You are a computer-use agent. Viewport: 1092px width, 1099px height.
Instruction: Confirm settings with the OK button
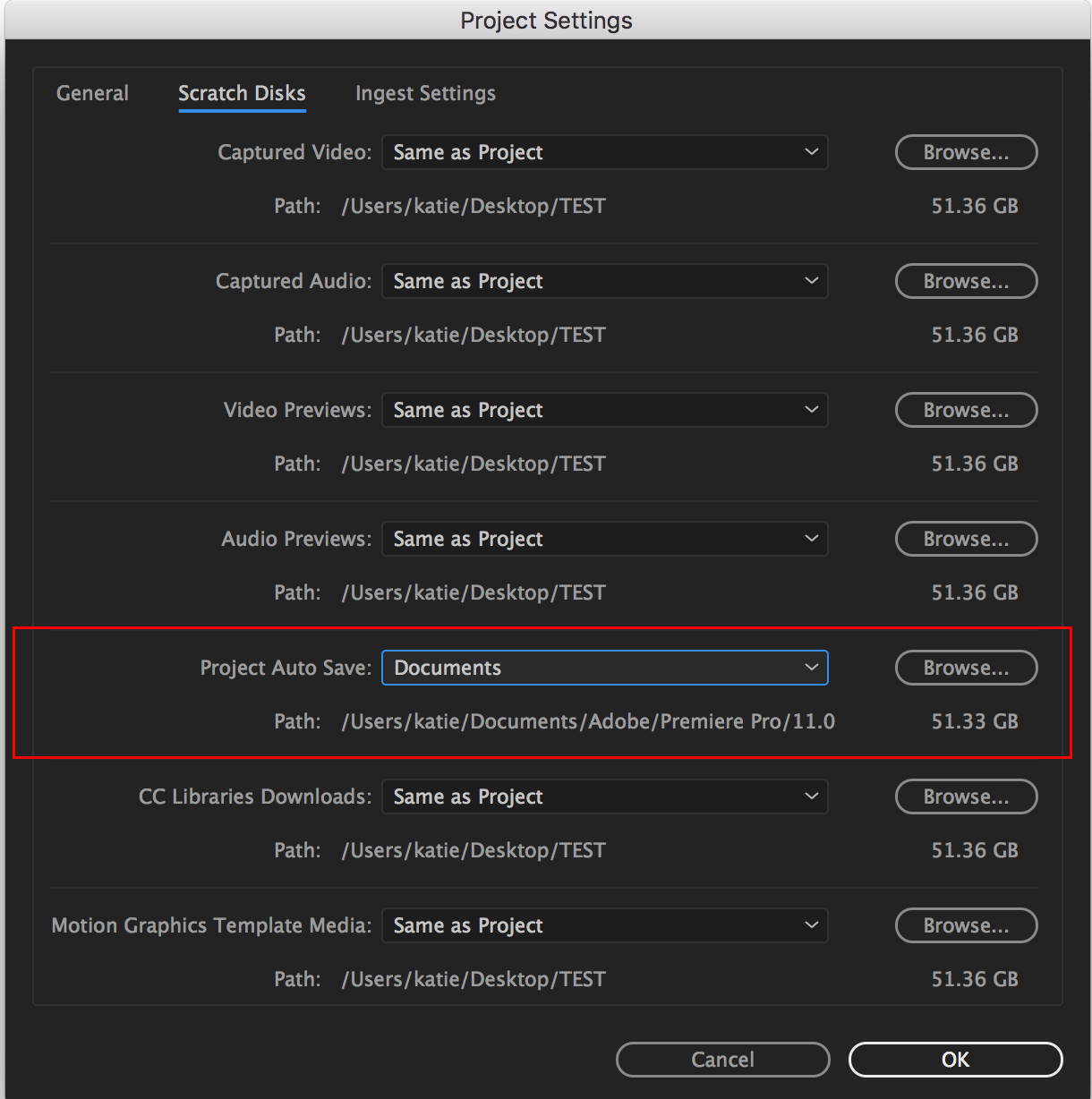pos(955,1060)
